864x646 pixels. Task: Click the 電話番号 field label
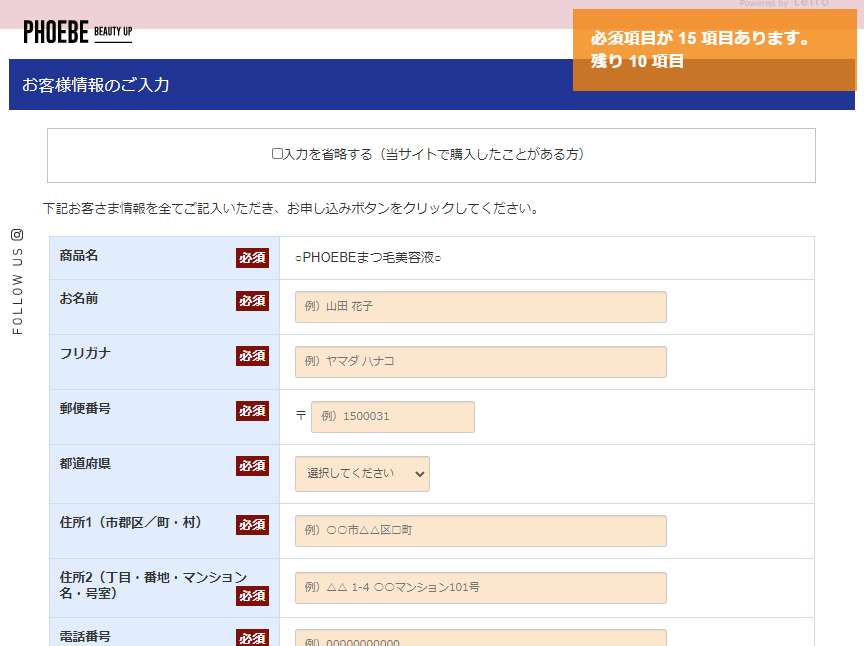coord(85,637)
